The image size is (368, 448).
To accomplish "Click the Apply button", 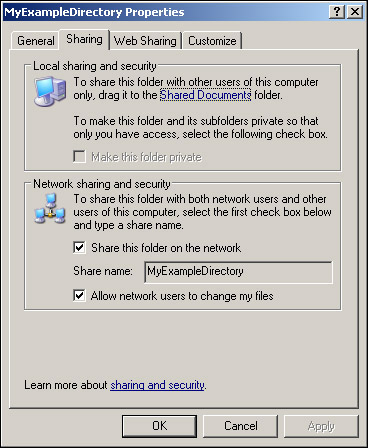I will (x=321, y=426).
